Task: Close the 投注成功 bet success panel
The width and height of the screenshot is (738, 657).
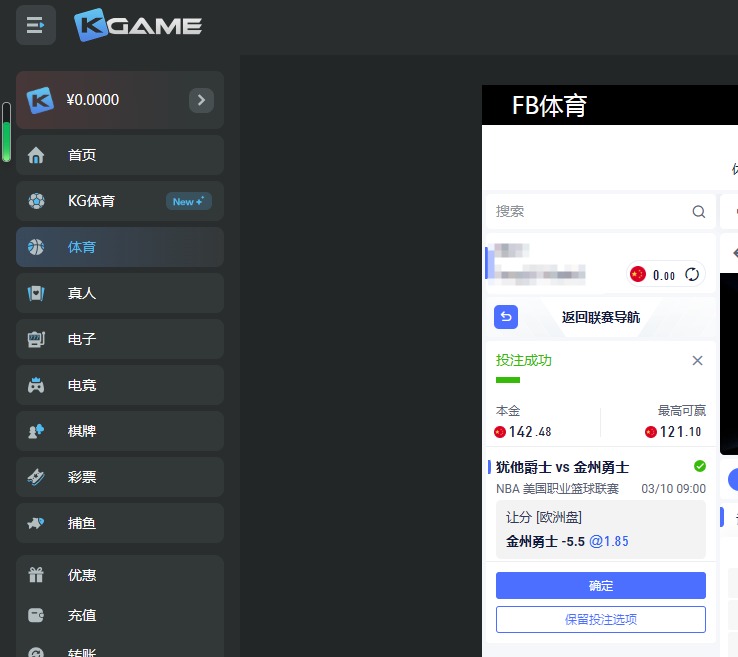Action: coord(698,361)
